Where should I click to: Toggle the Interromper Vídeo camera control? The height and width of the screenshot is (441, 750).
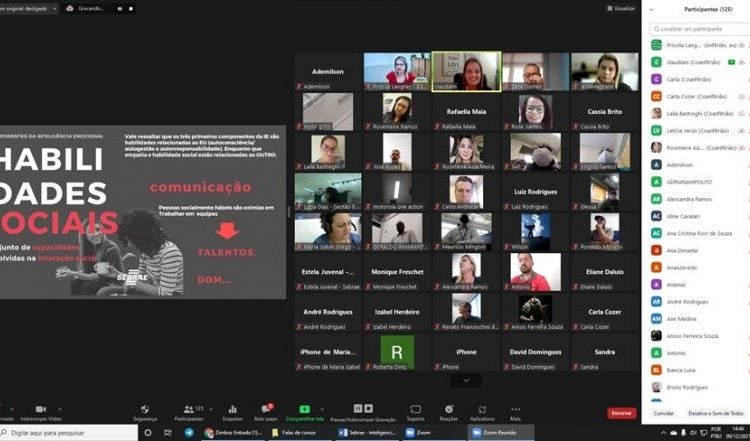(41, 409)
